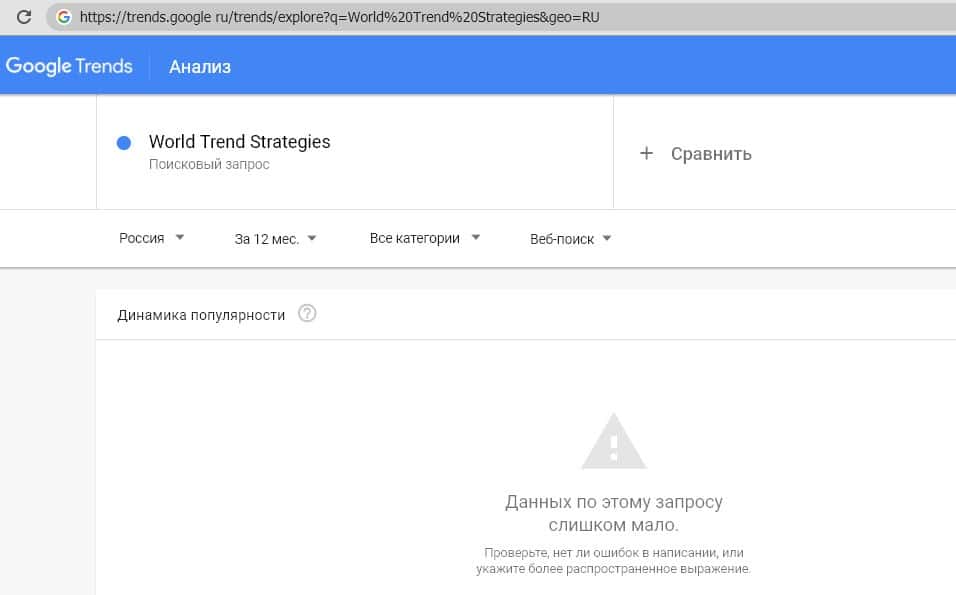Click the plus icon beside Сравнить

pyautogui.click(x=646, y=153)
